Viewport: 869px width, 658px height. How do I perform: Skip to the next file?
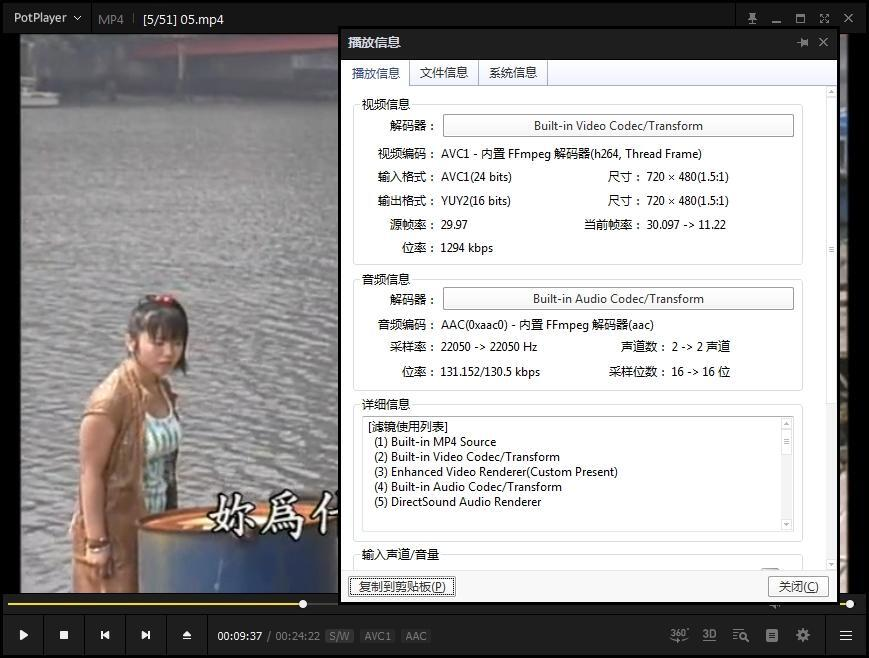point(146,635)
